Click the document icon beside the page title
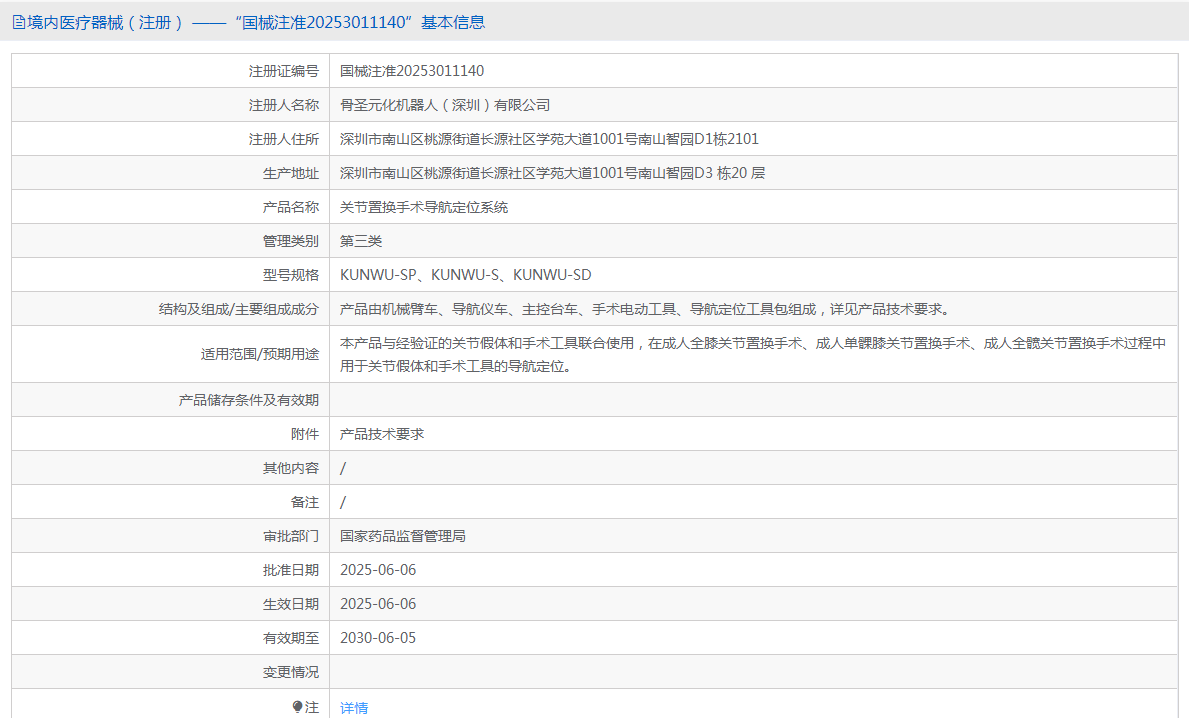Image resolution: width=1189 pixels, height=718 pixels. tap(18, 23)
